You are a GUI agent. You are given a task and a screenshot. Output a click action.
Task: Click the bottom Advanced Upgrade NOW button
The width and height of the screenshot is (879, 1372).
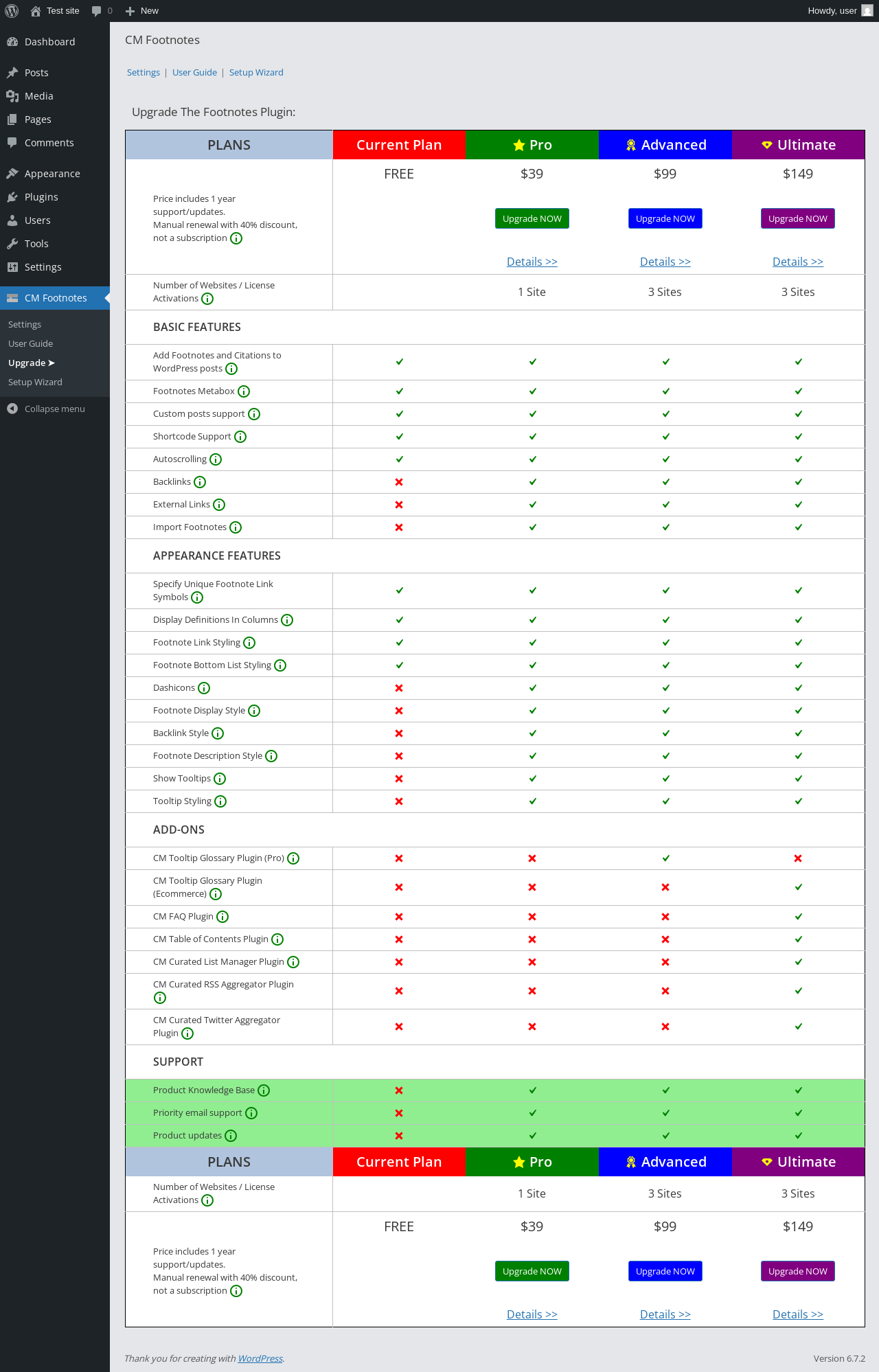(665, 1271)
